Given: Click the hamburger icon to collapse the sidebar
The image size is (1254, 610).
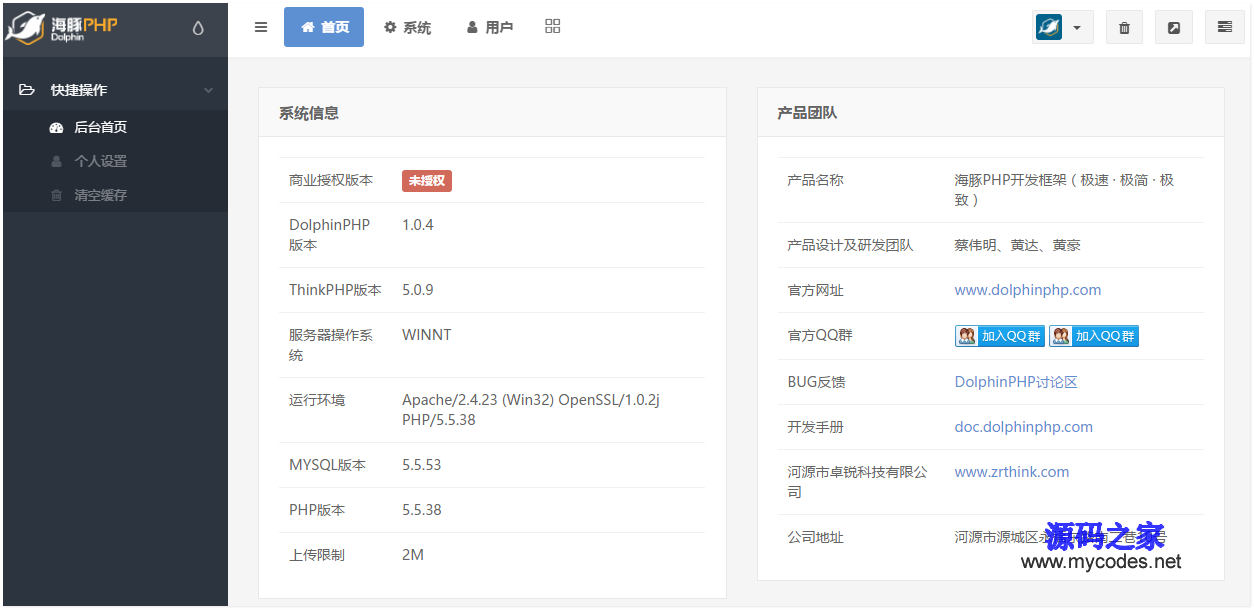Looking at the screenshot, I should point(261,27).
